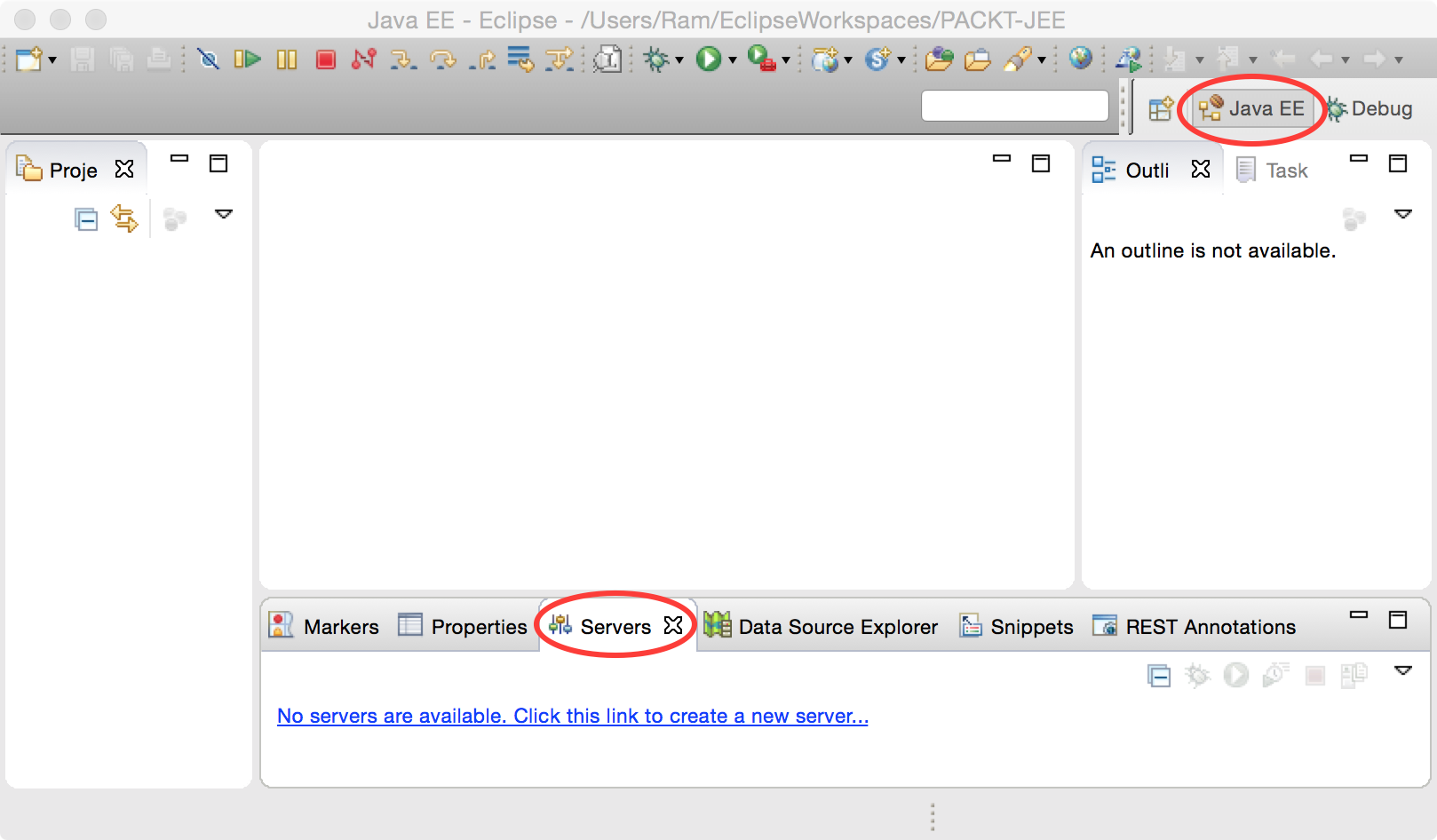Screen dimensions: 1437x840
Task: Open the Data Source Explorer tab
Action: (x=821, y=626)
